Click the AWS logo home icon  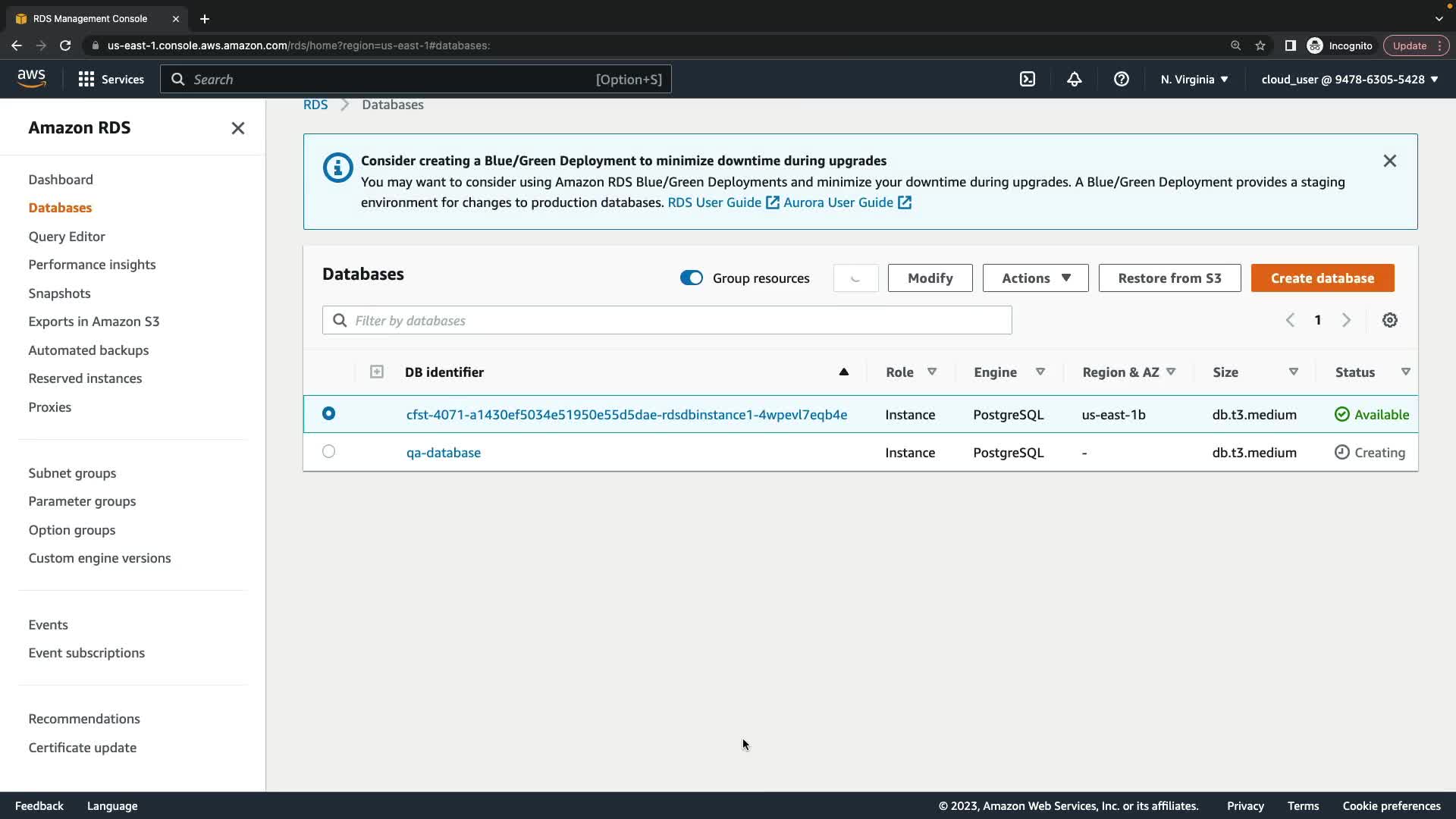(31, 78)
